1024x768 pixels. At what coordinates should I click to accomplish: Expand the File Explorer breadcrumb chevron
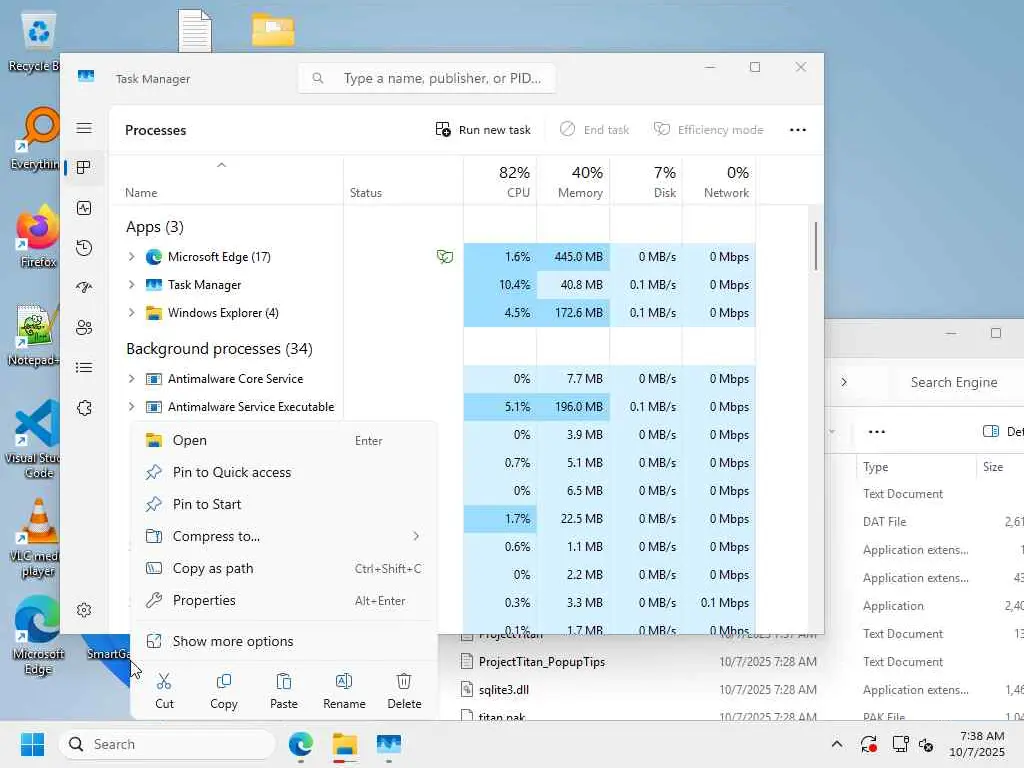click(844, 382)
